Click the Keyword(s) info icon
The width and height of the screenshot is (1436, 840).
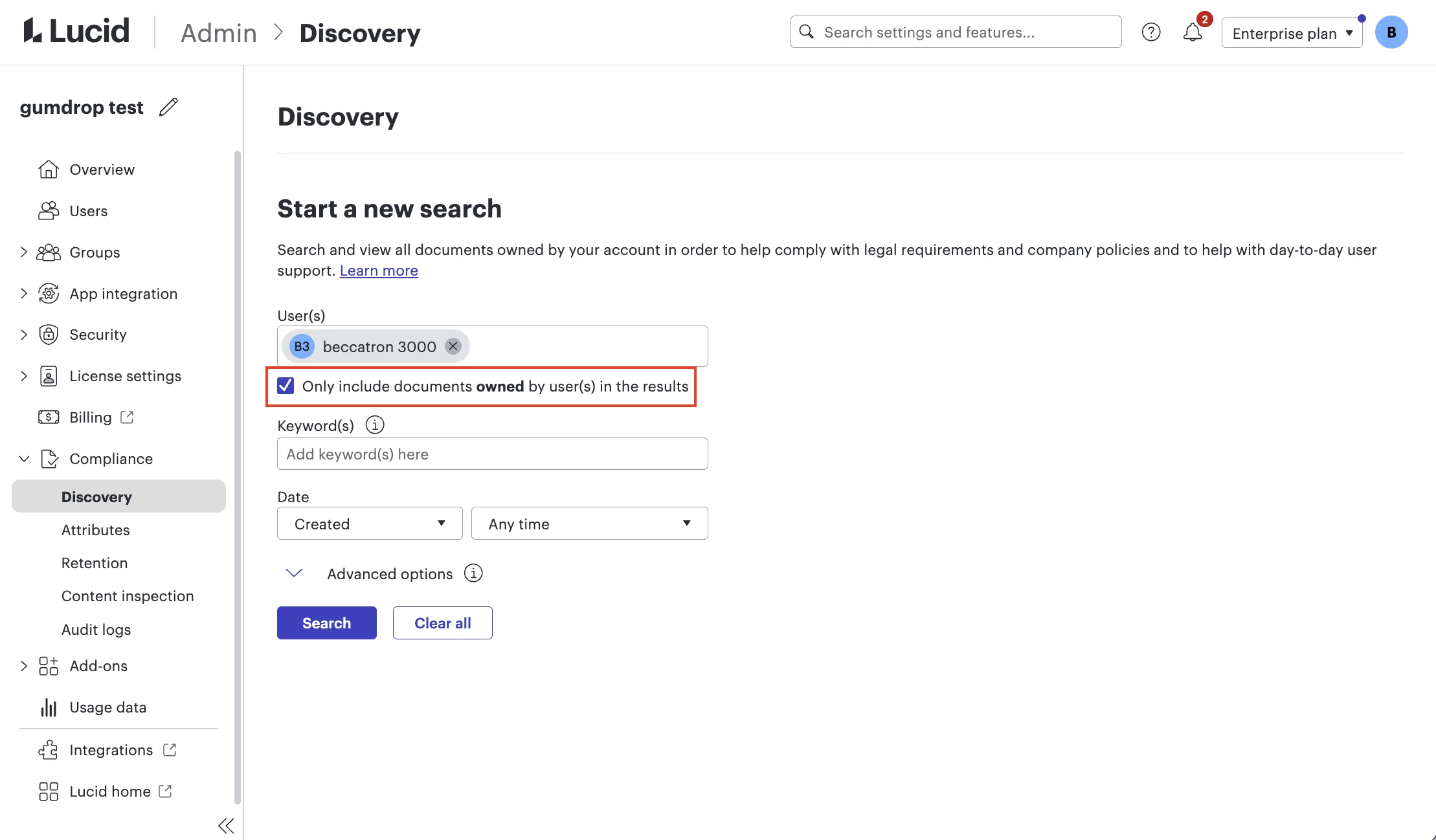[375, 425]
